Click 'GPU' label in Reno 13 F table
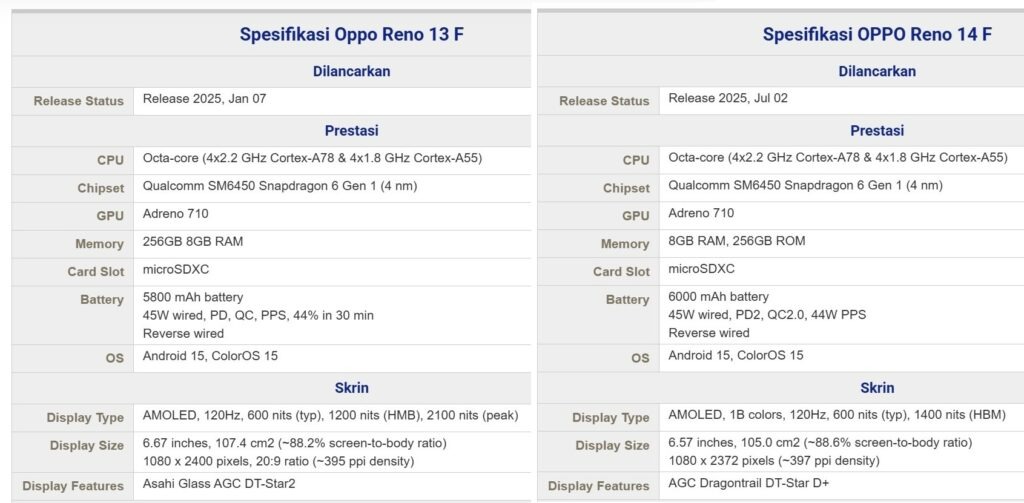 coord(110,216)
